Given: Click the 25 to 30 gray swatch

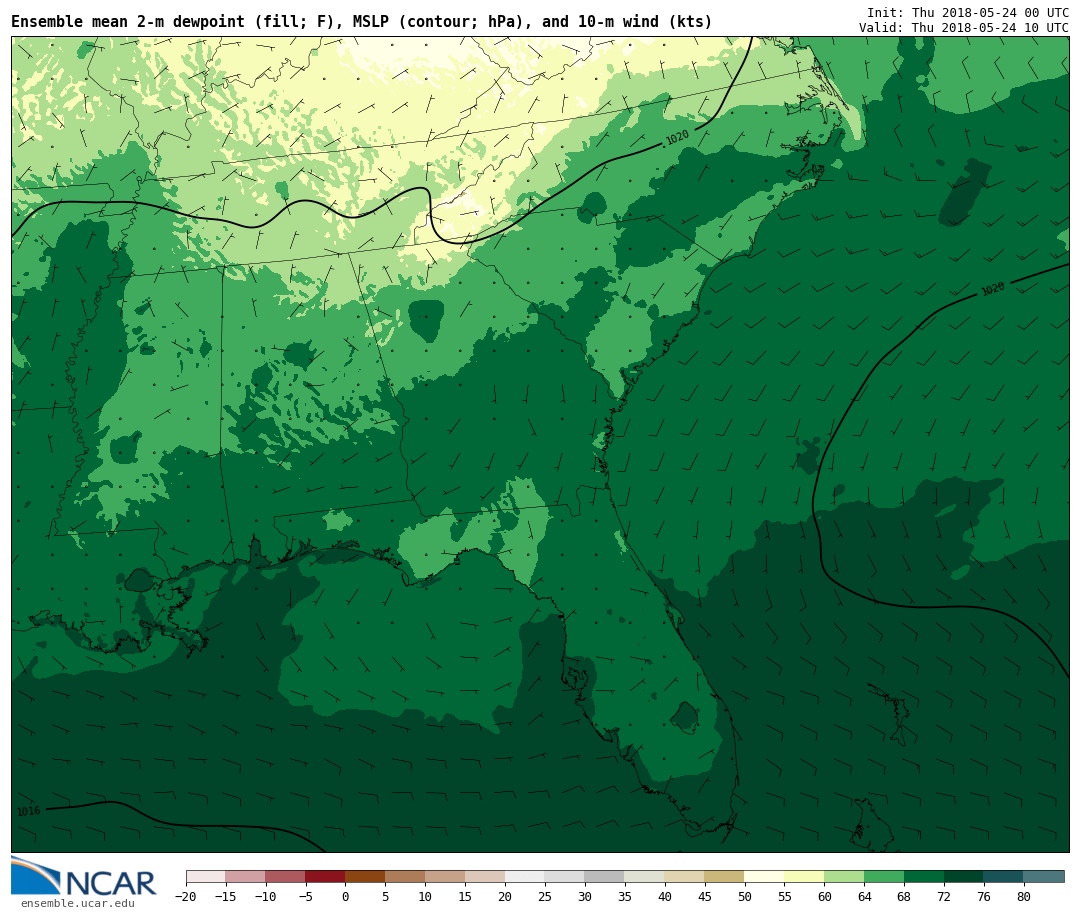Looking at the screenshot, I should (565, 876).
